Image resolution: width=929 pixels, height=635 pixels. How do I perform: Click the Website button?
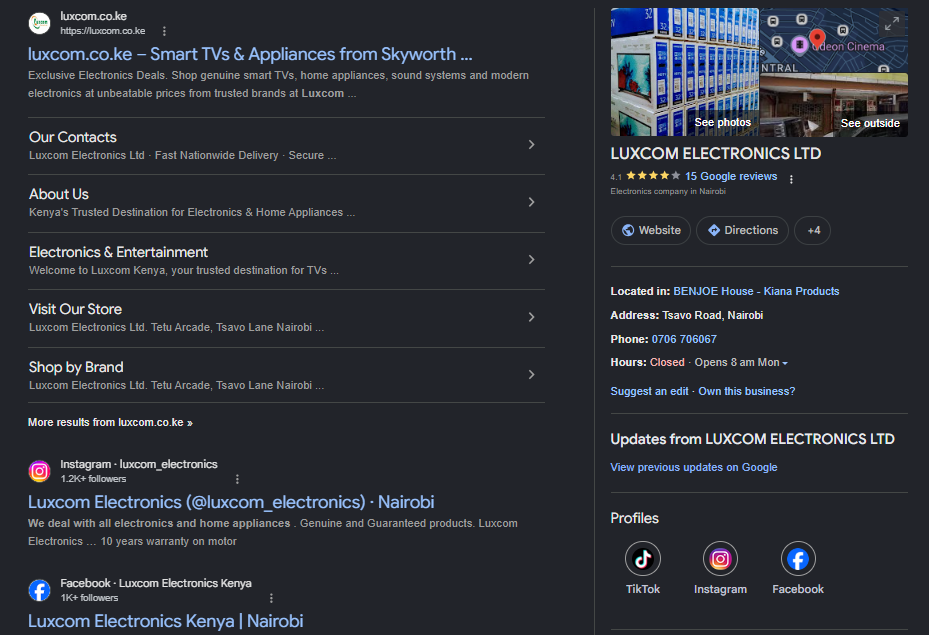(651, 230)
